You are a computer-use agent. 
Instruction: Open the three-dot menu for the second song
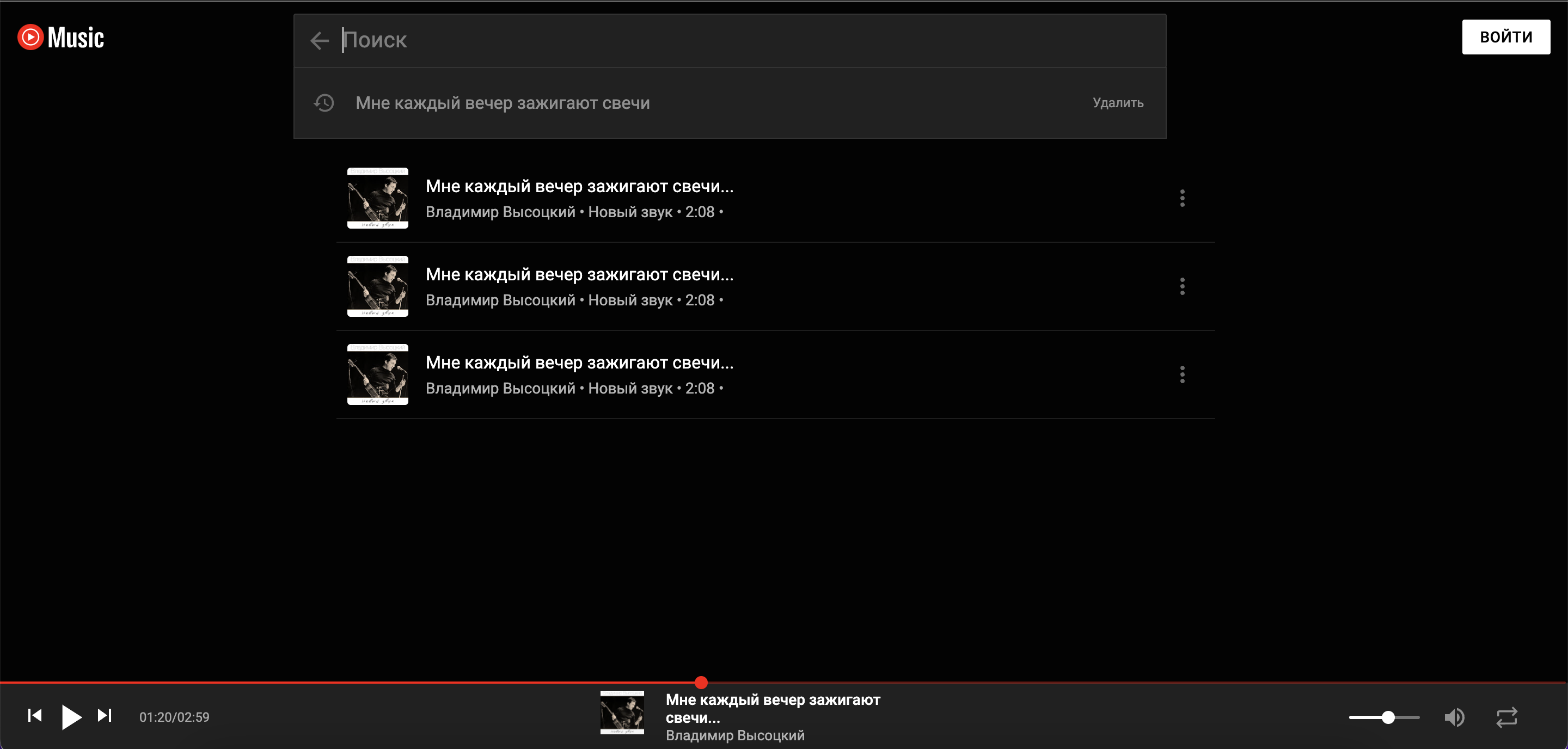[x=1183, y=286]
